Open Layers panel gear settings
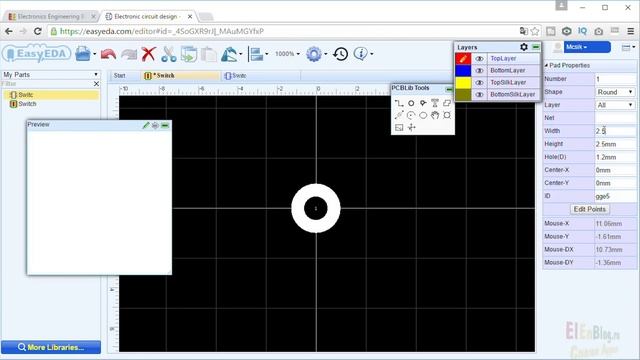Viewport: 640px width, 360px height. click(x=524, y=47)
